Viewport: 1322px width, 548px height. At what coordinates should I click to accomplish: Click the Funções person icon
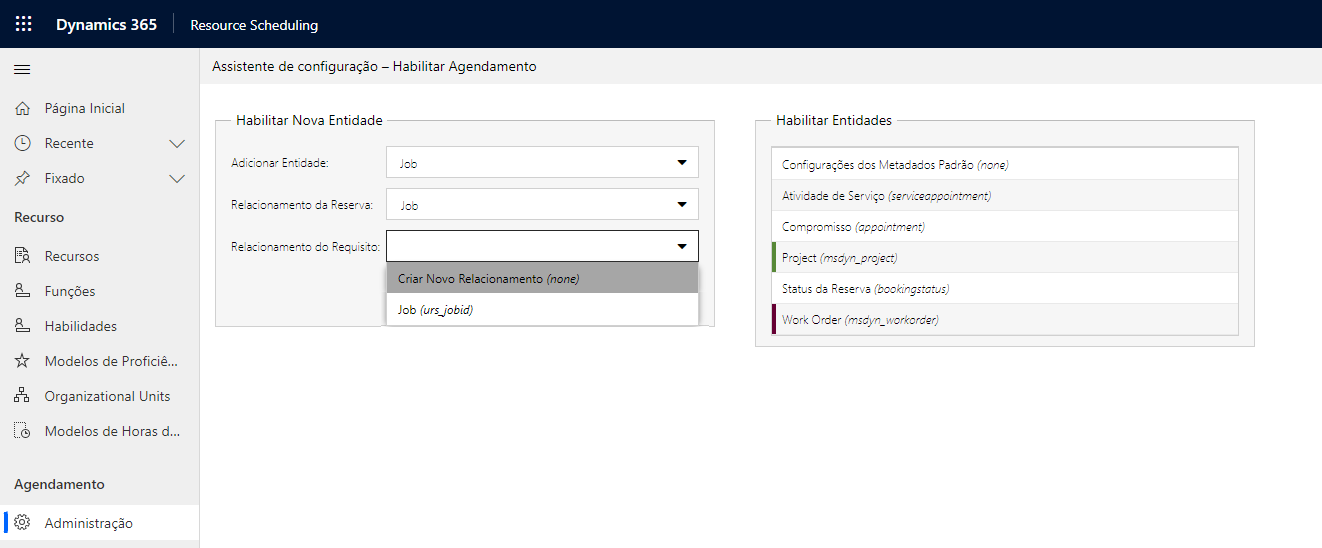tap(23, 291)
